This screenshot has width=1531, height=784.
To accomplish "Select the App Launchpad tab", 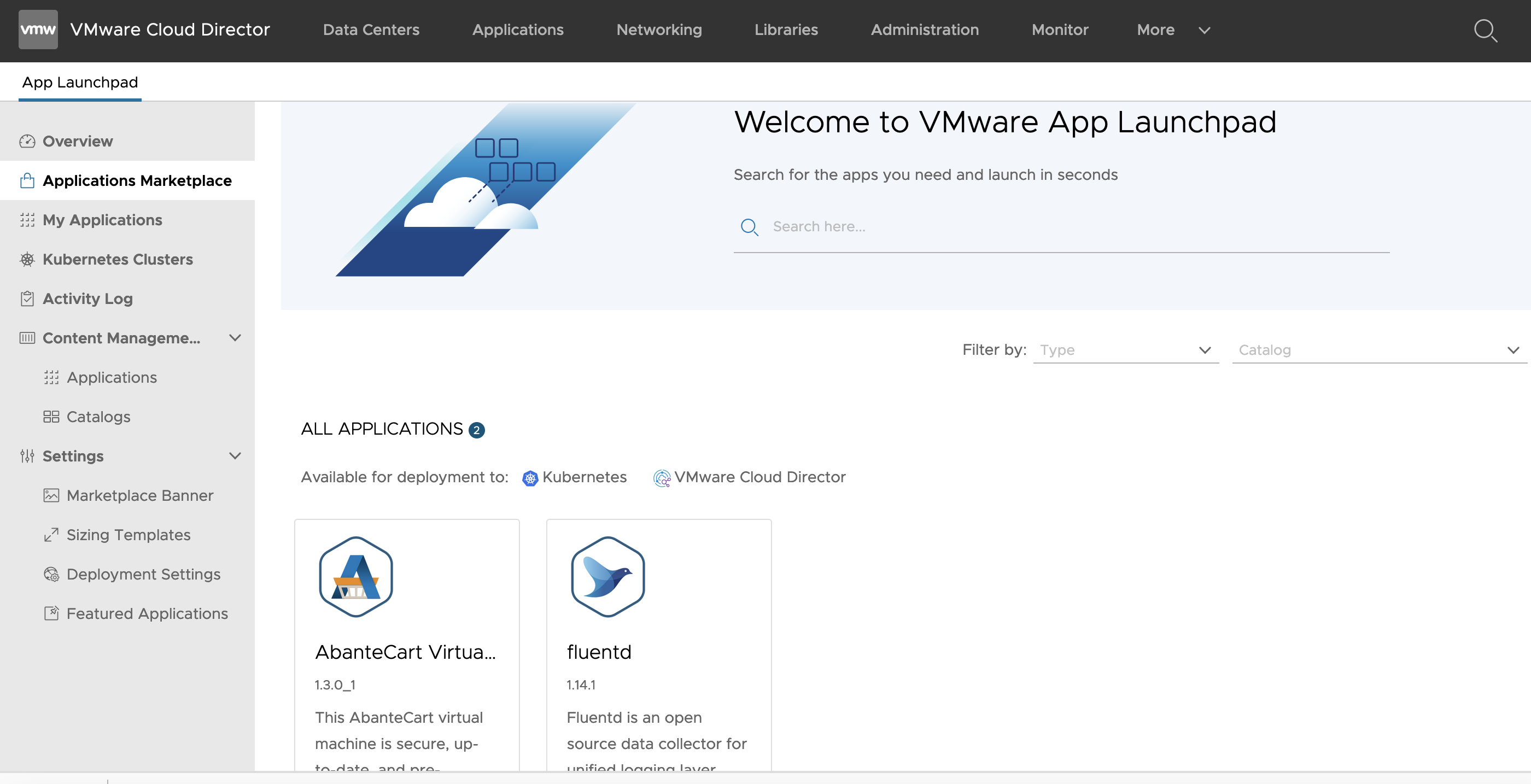I will pos(80,82).
